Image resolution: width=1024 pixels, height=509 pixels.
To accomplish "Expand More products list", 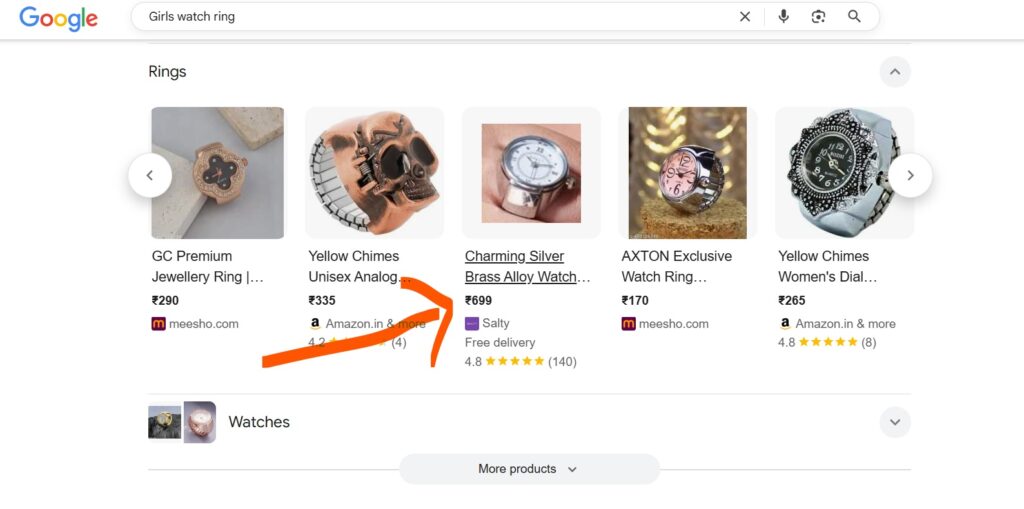I will (529, 469).
